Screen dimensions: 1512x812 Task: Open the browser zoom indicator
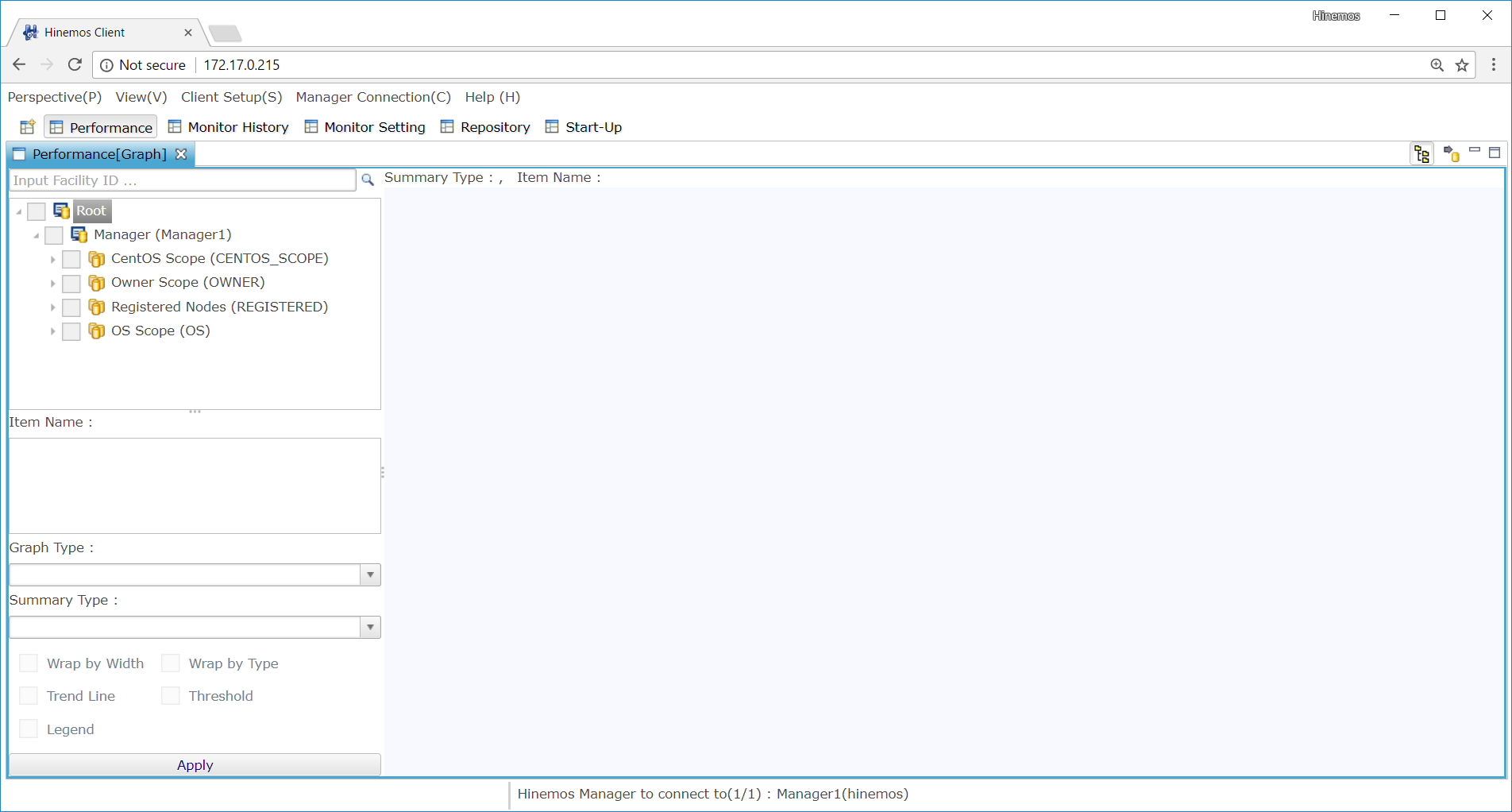[1437, 65]
